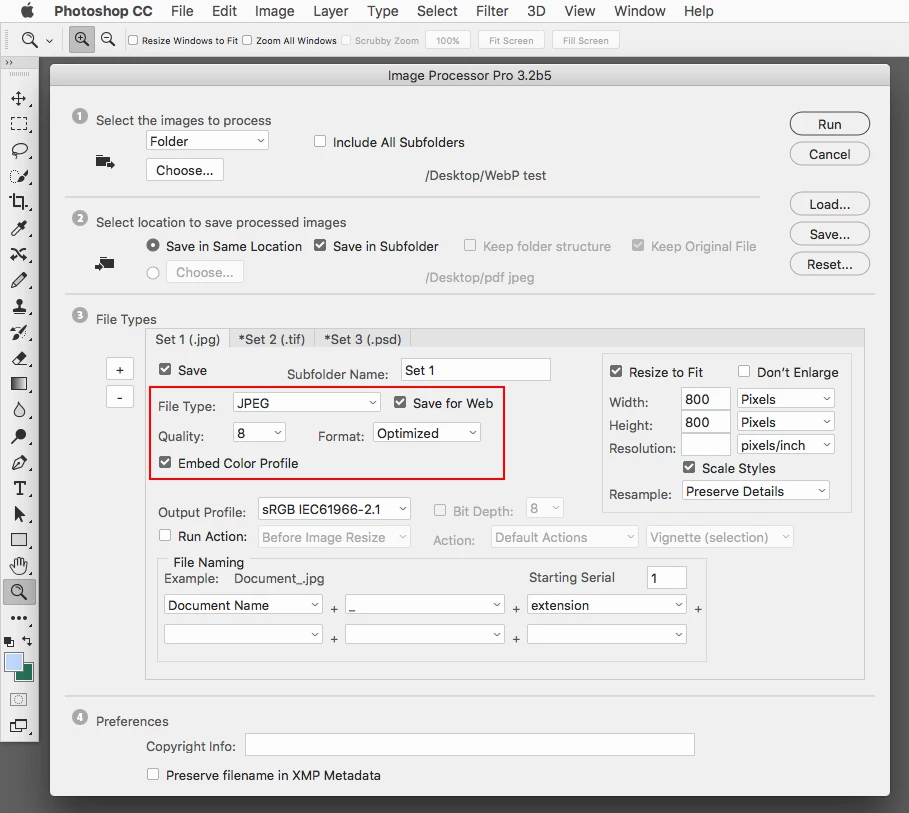Screen dimensions: 909x813
Task: Click the Cancel button
Action: point(830,154)
